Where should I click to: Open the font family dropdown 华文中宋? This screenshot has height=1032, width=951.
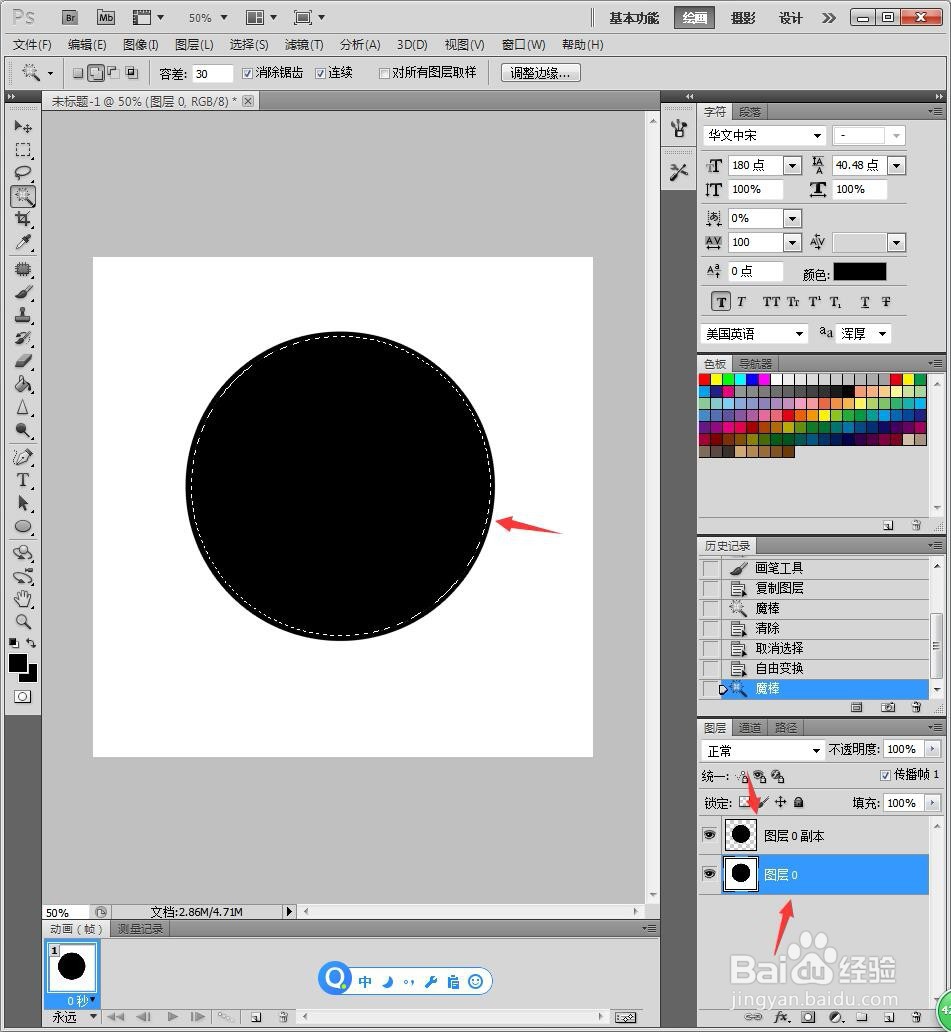click(817, 136)
